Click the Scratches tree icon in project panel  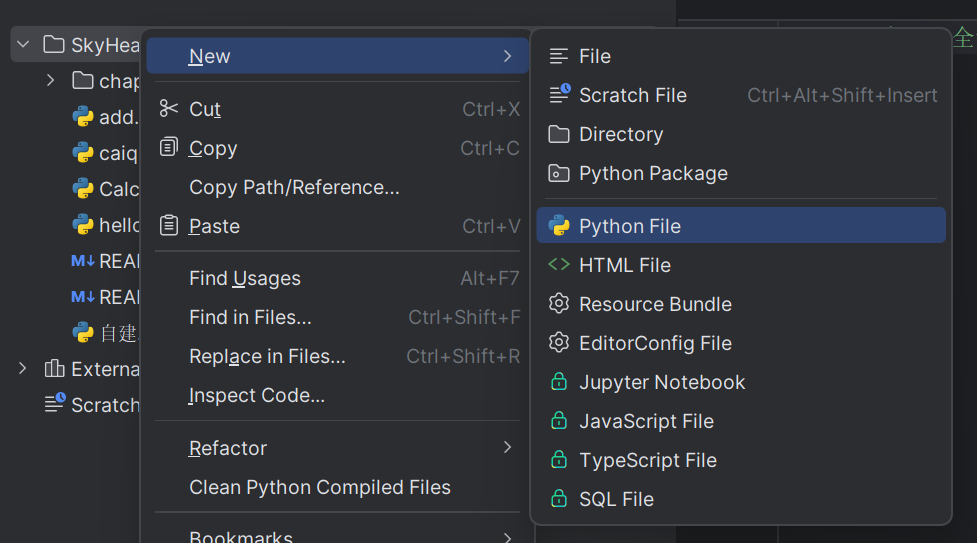[55, 403]
